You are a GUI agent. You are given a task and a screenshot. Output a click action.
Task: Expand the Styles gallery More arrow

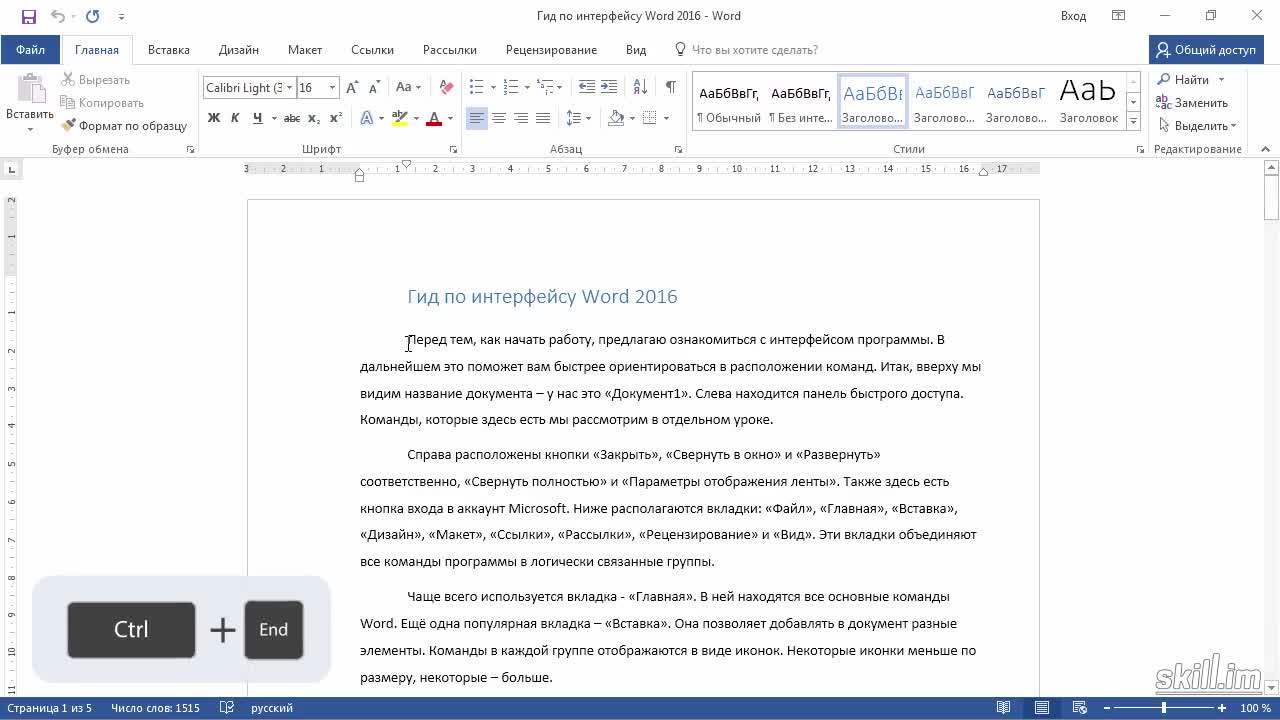1133,121
